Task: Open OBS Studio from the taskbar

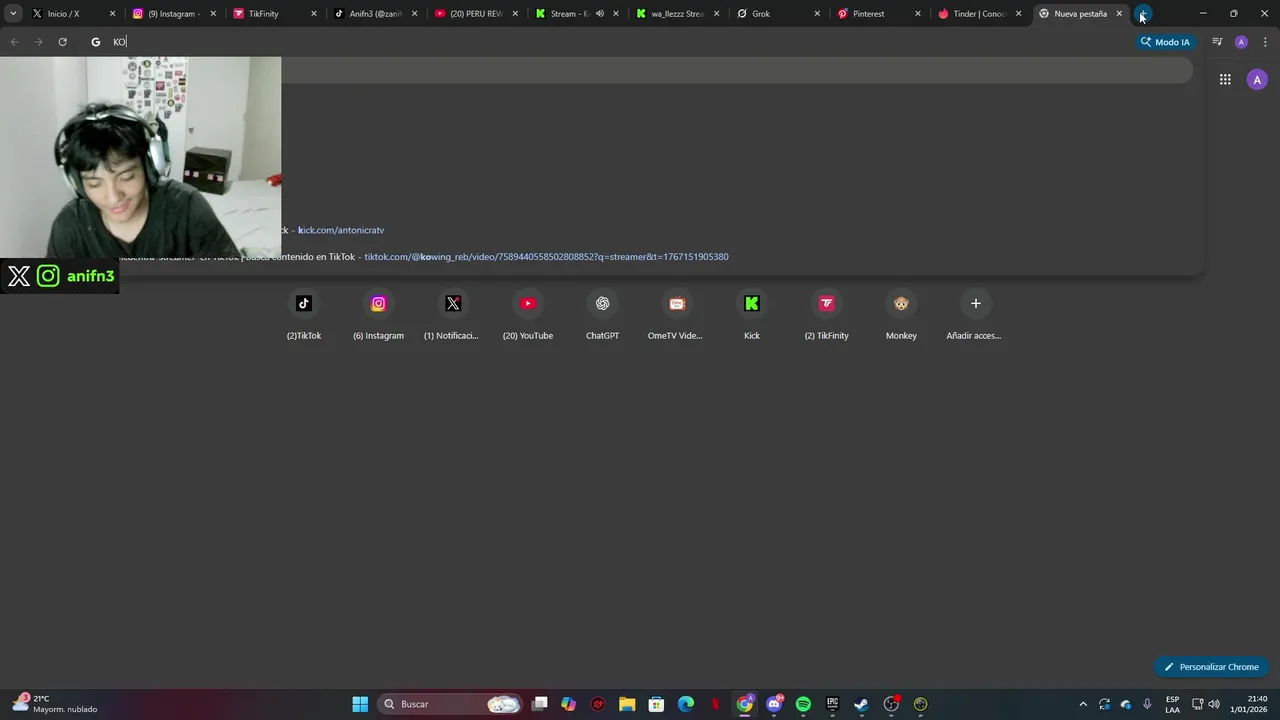Action: coord(891,704)
